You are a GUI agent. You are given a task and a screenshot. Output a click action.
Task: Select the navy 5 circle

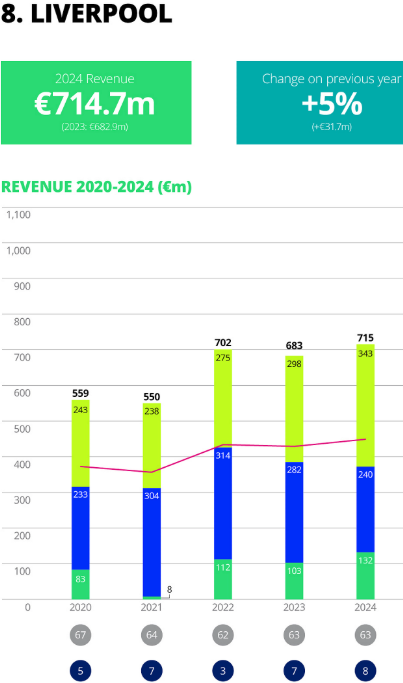[x=81, y=671]
